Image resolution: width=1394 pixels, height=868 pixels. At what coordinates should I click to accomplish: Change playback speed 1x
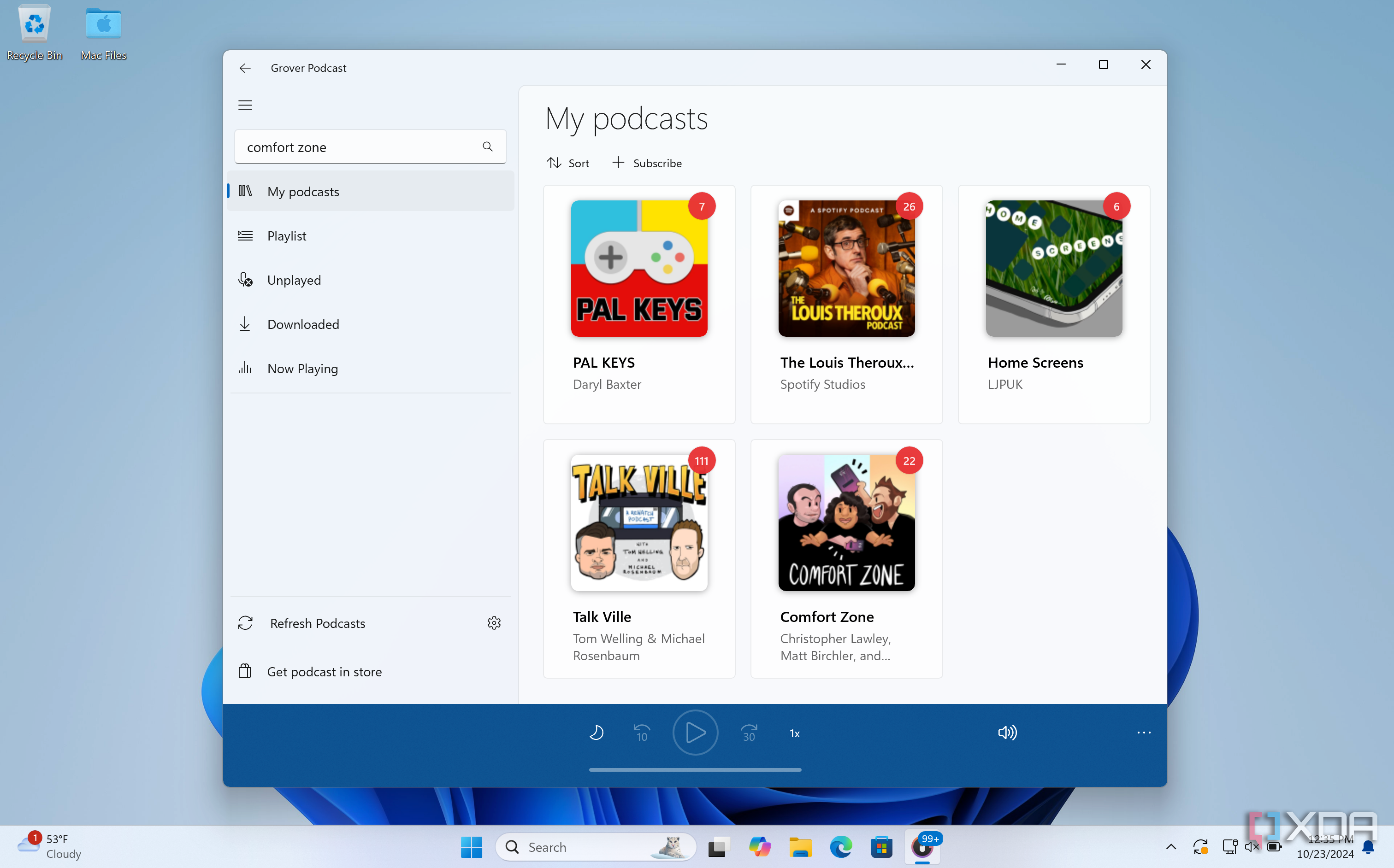tap(795, 733)
